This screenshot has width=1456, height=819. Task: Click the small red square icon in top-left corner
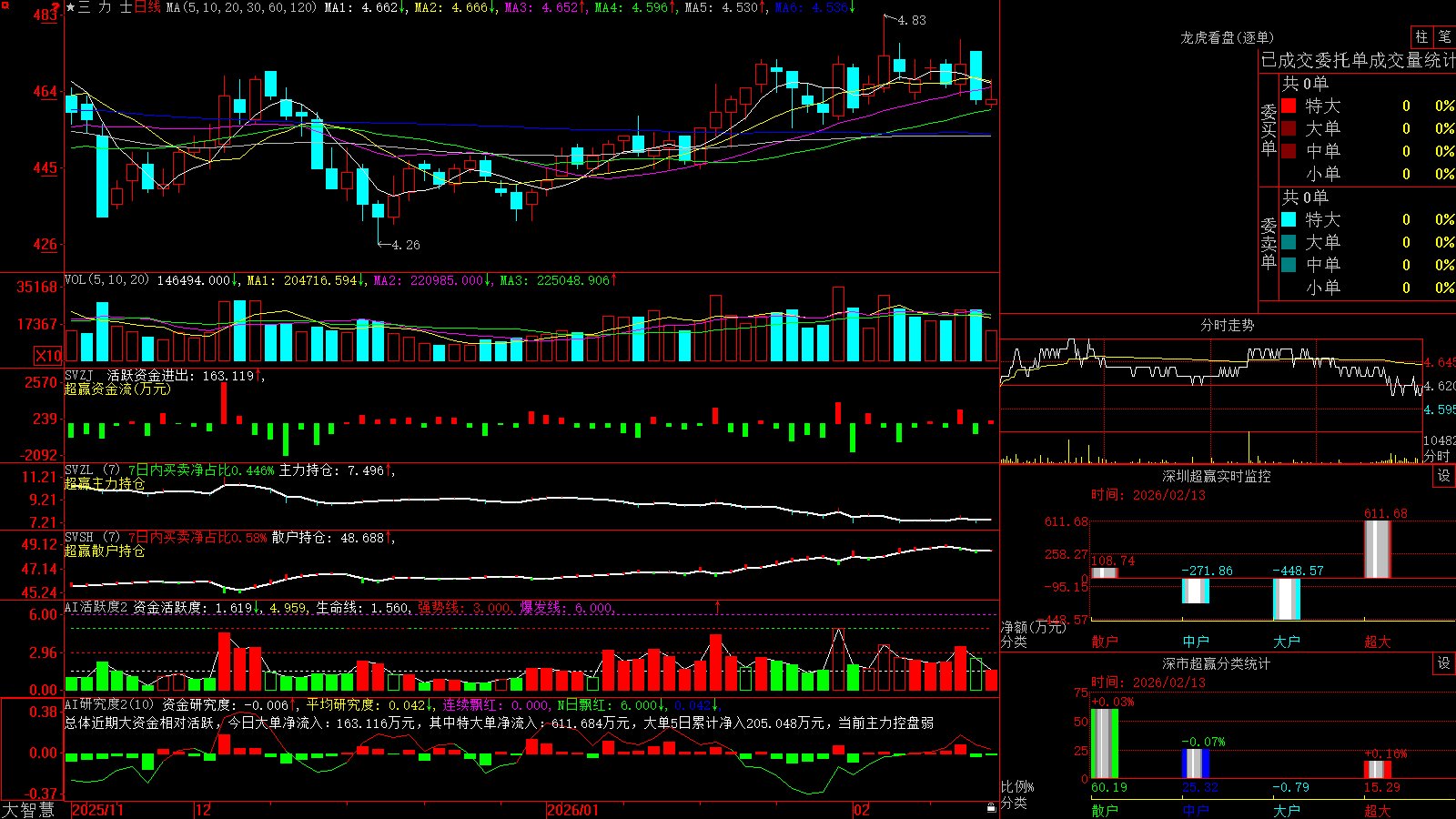click(x=4, y=4)
